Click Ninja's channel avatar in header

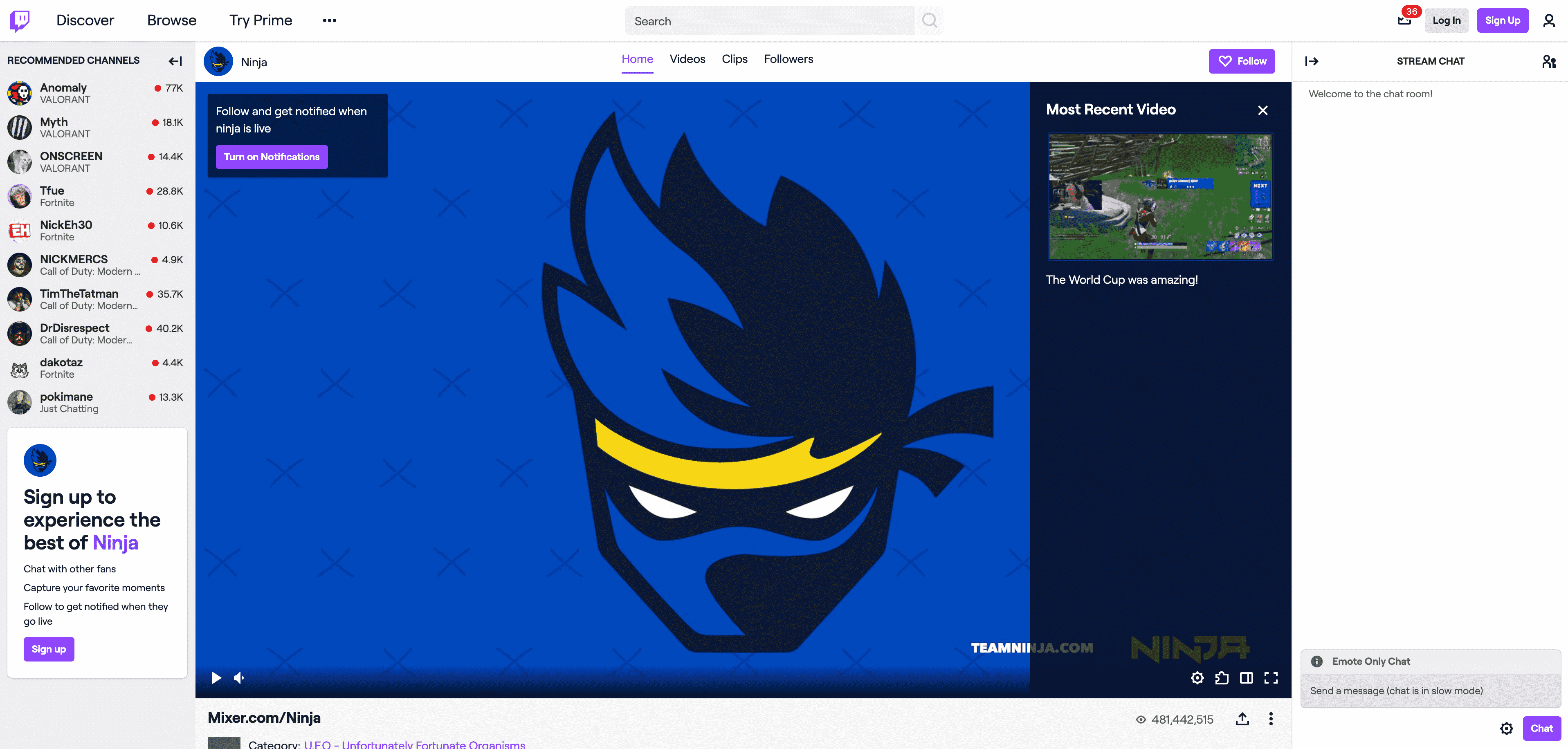coord(218,61)
